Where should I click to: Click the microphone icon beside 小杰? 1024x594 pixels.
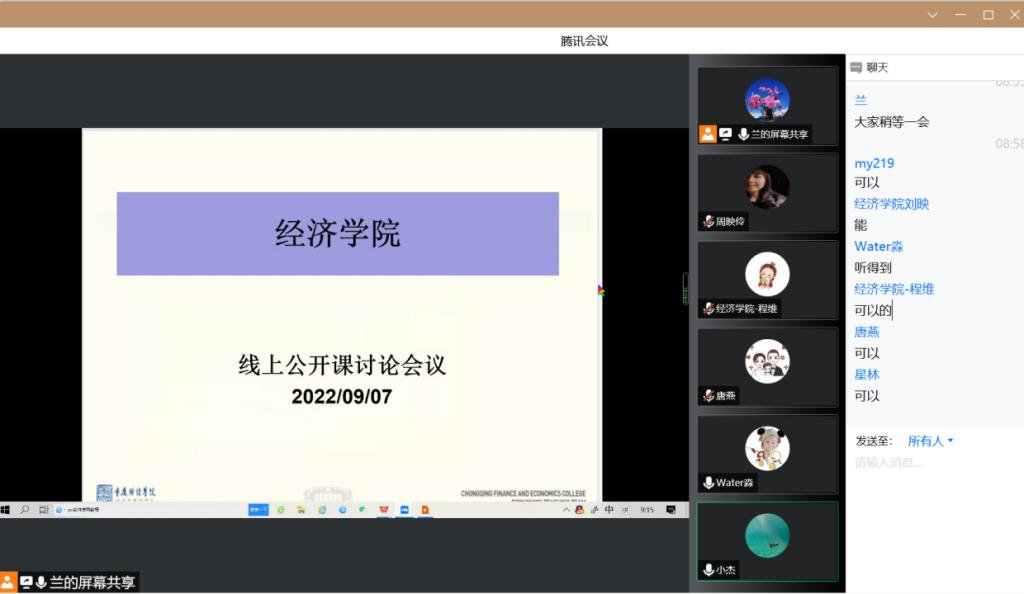pyautogui.click(x=708, y=570)
